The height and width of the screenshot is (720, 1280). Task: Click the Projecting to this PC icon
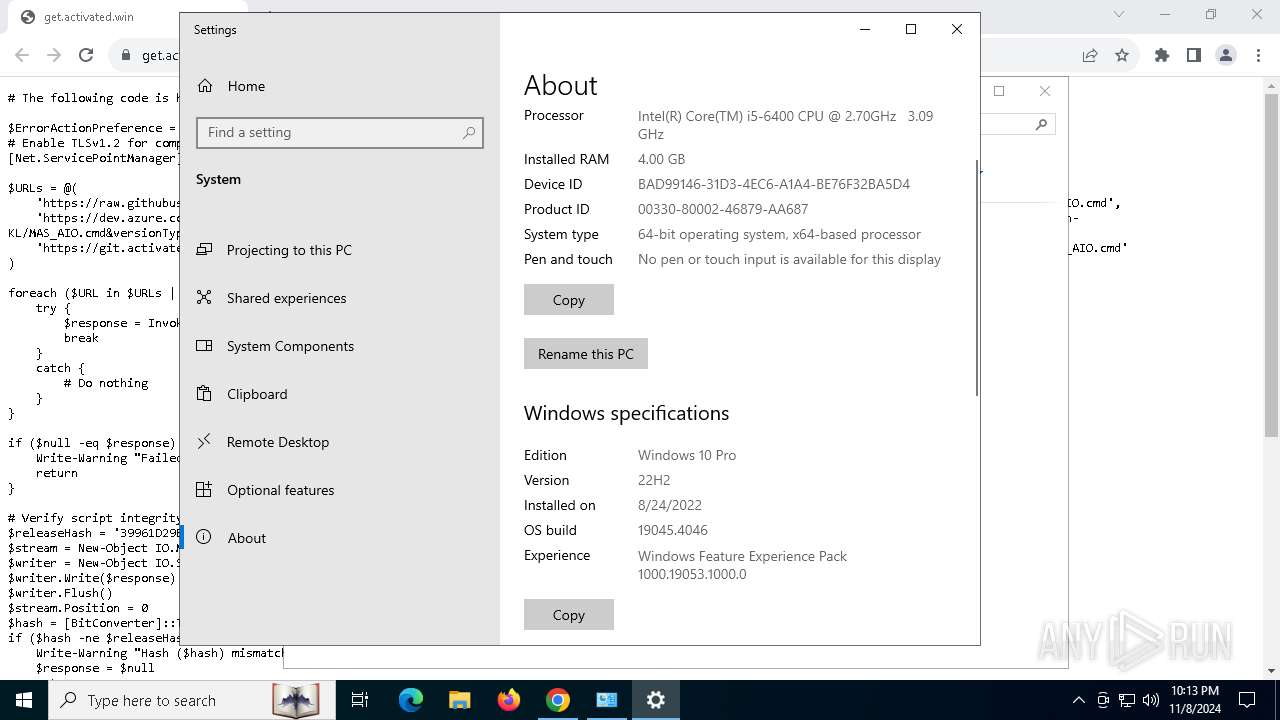tap(204, 250)
